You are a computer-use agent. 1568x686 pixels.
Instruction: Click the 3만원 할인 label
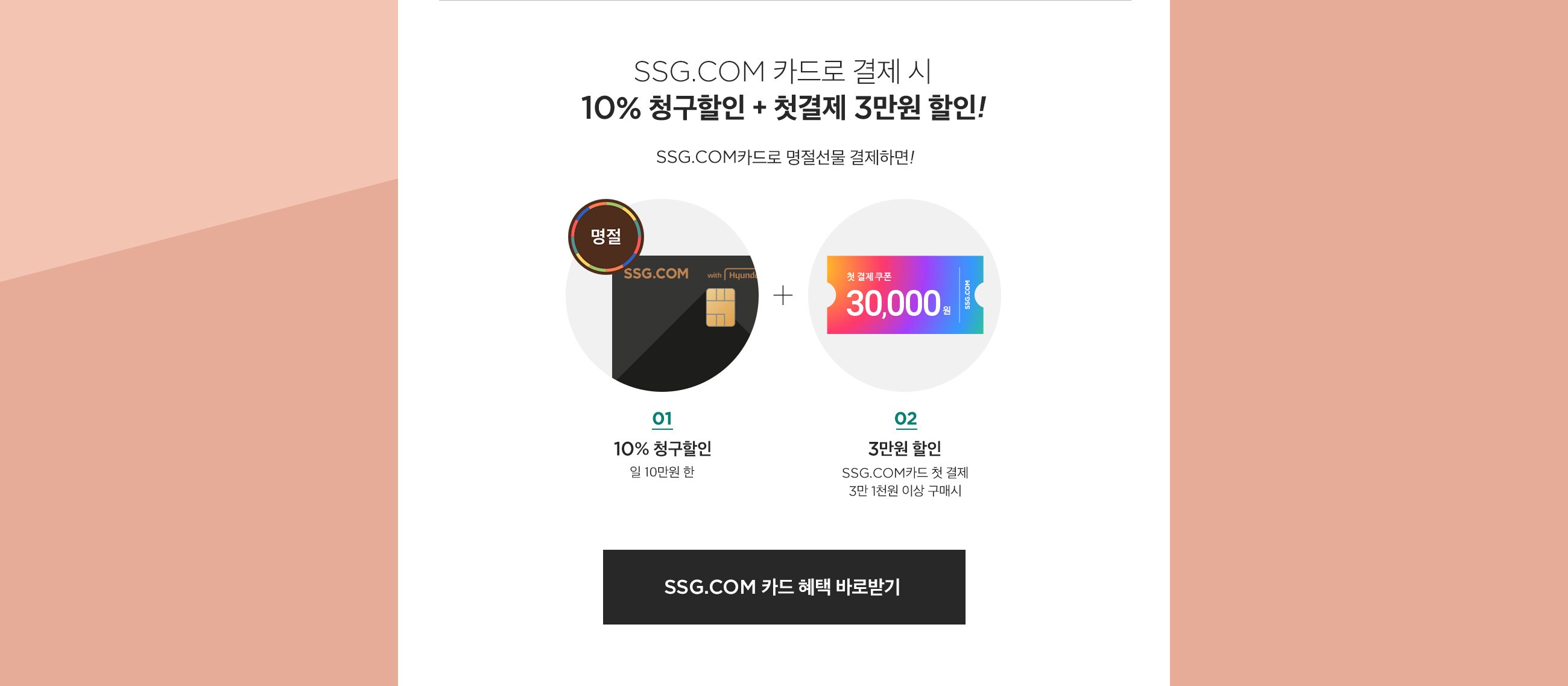click(905, 448)
